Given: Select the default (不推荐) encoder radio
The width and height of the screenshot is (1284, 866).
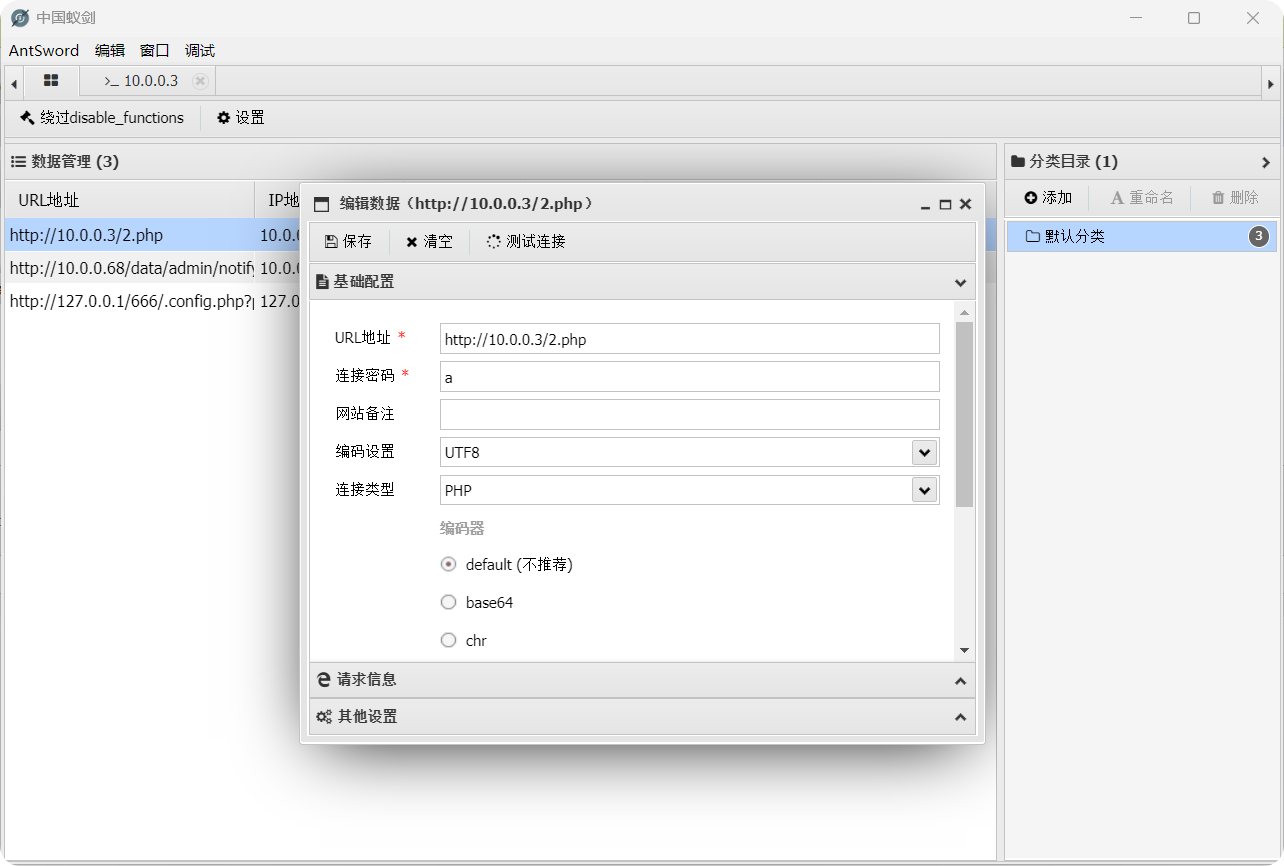Looking at the screenshot, I should click(x=448, y=564).
